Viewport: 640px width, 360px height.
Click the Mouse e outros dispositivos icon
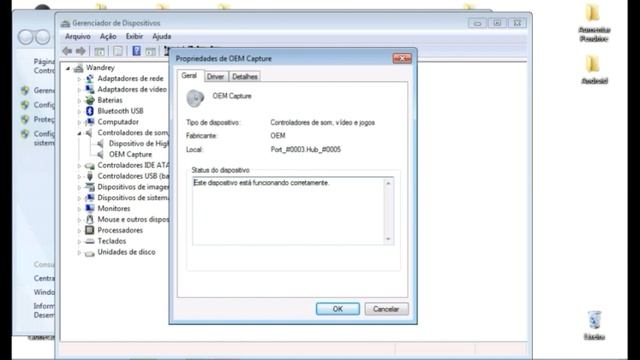pos(89,220)
